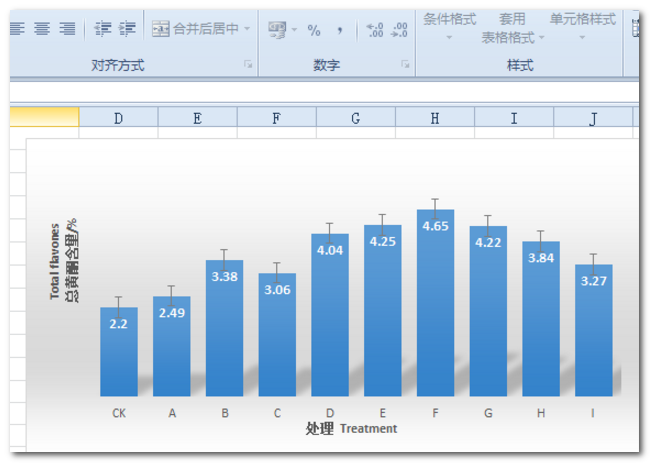The height and width of the screenshot is (463, 650).
Task: Apply comma style number format
Action: tap(340, 30)
